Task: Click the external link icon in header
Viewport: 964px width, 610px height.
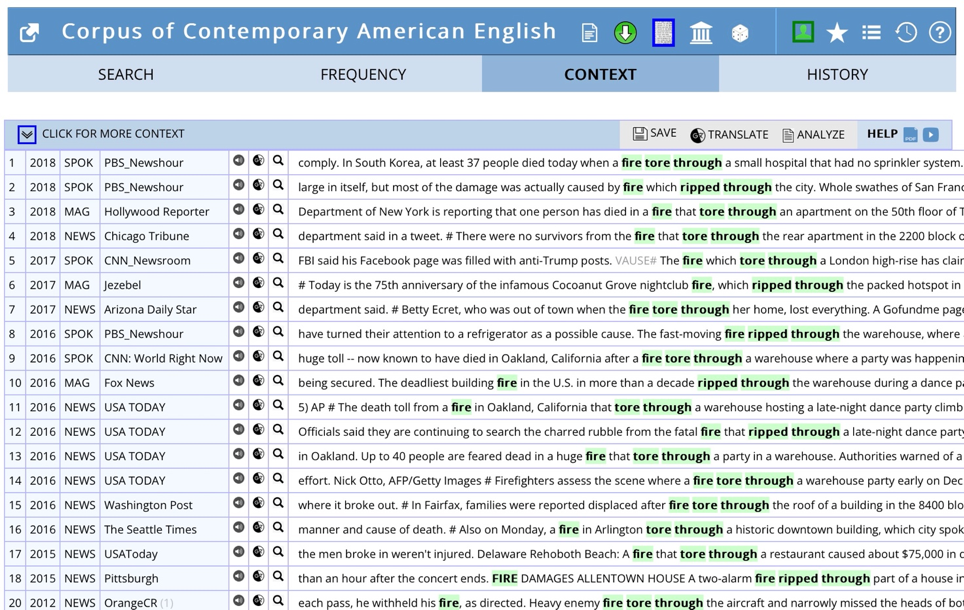Action: 30,33
